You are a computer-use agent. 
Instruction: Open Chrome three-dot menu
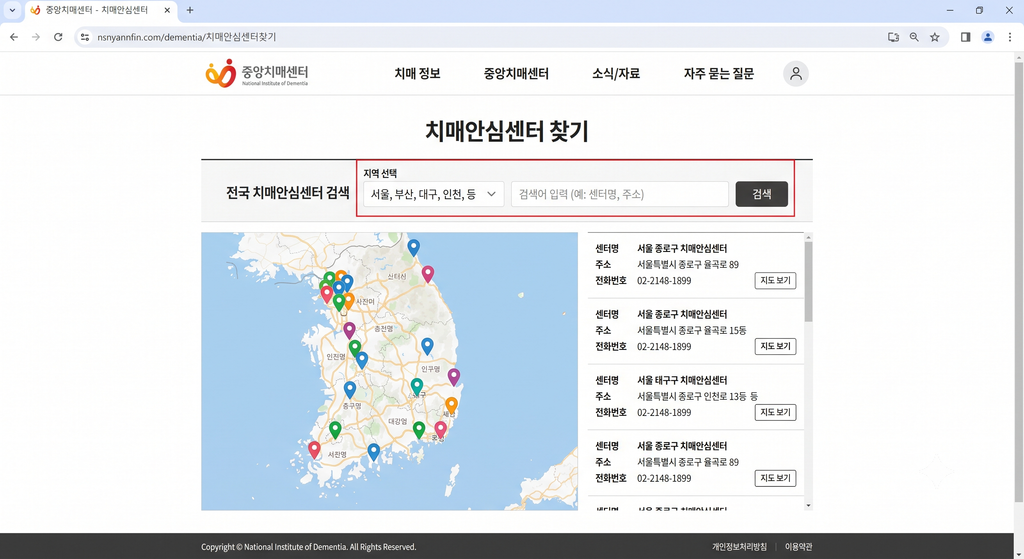pyautogui.click(x=1010, y=37)
